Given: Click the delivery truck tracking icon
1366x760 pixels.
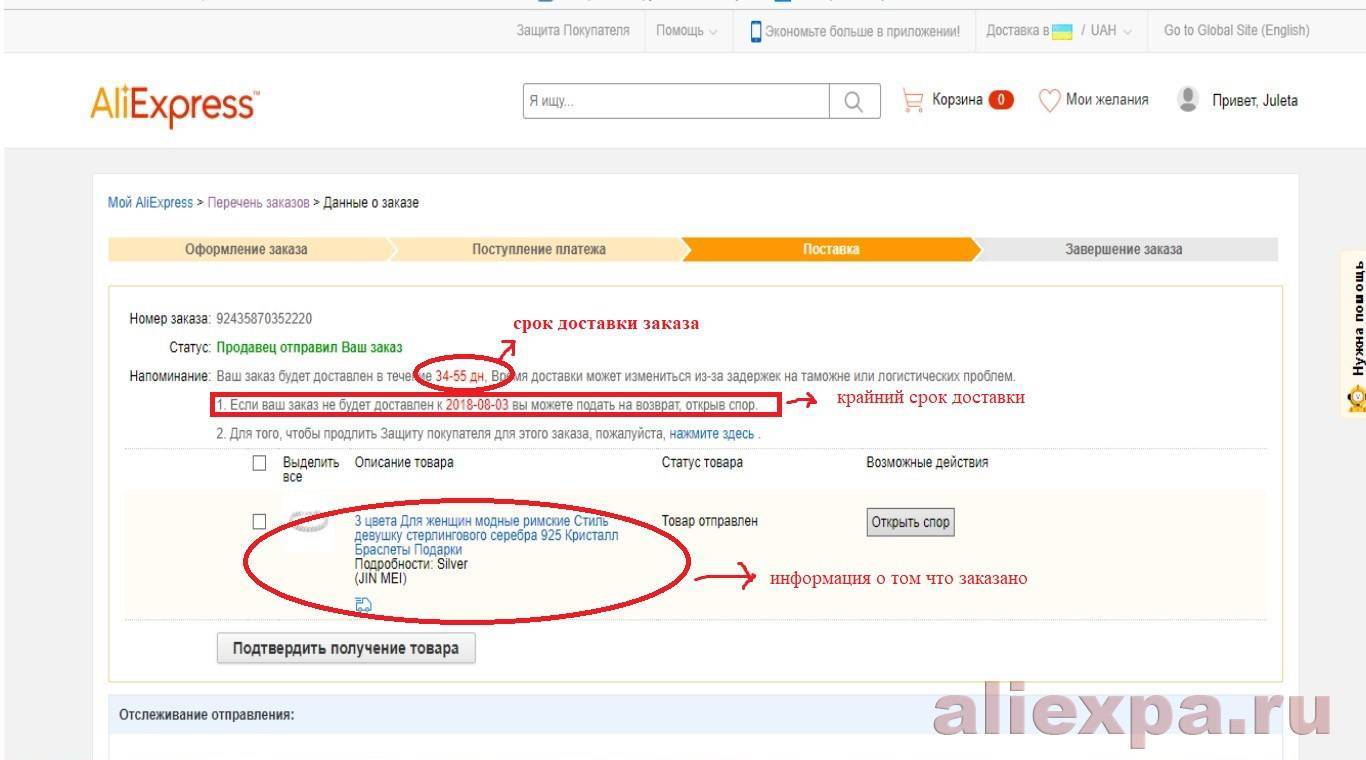Looking at the screenshot, I should coord(363,604).
